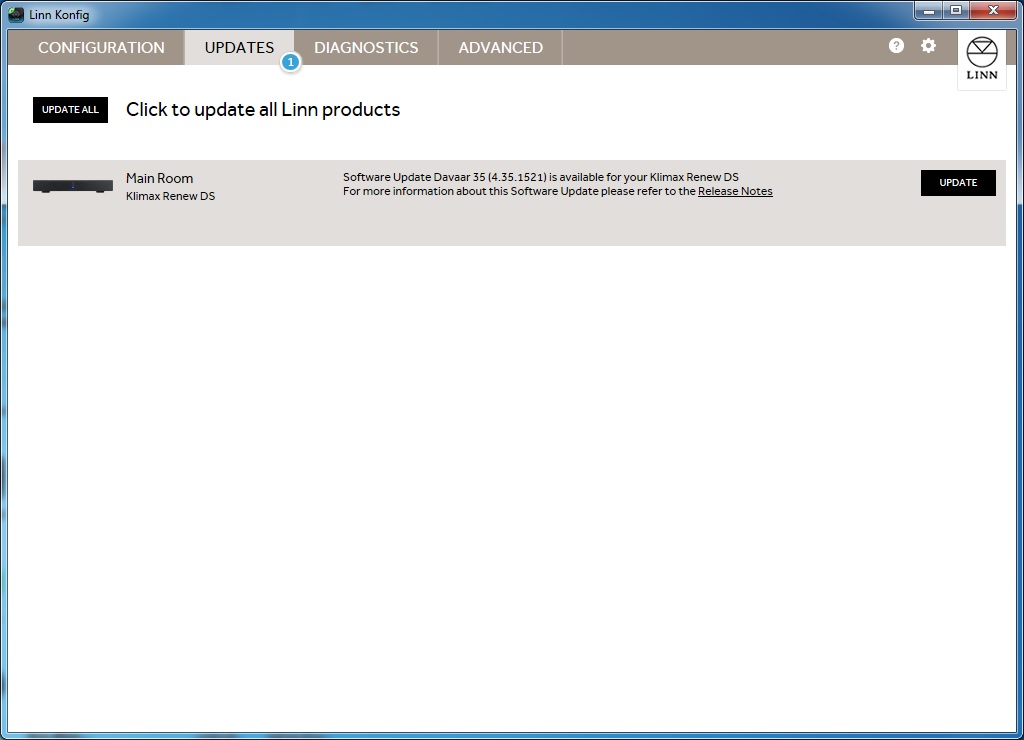Close the Linn Konfig window
Viewport: 1024px width, 740px height.
tap(993, 10)
